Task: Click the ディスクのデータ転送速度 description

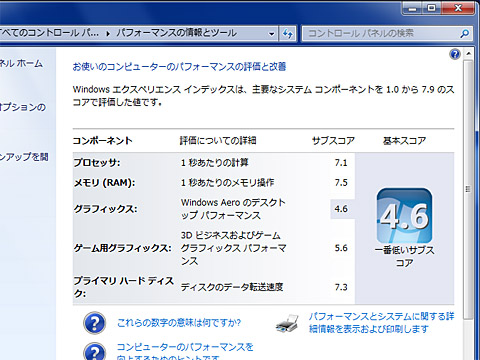Action: pos(232,287)
